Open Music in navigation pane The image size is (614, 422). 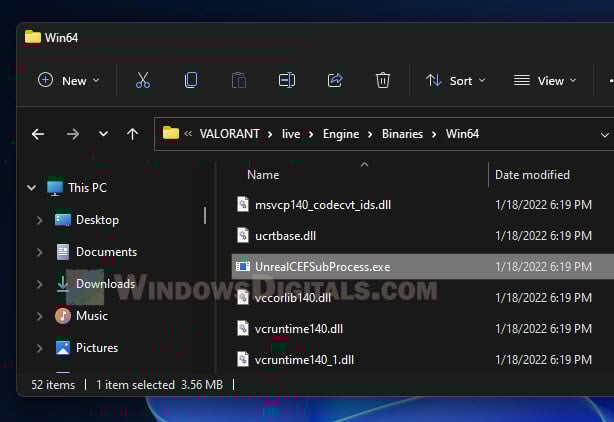pyautogui.click(x=92, y=316)
